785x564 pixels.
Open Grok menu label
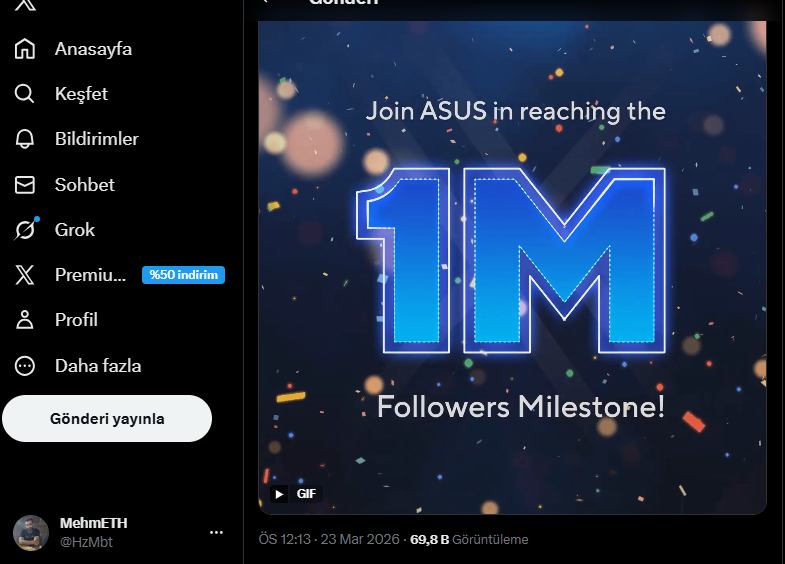point(75,230)
